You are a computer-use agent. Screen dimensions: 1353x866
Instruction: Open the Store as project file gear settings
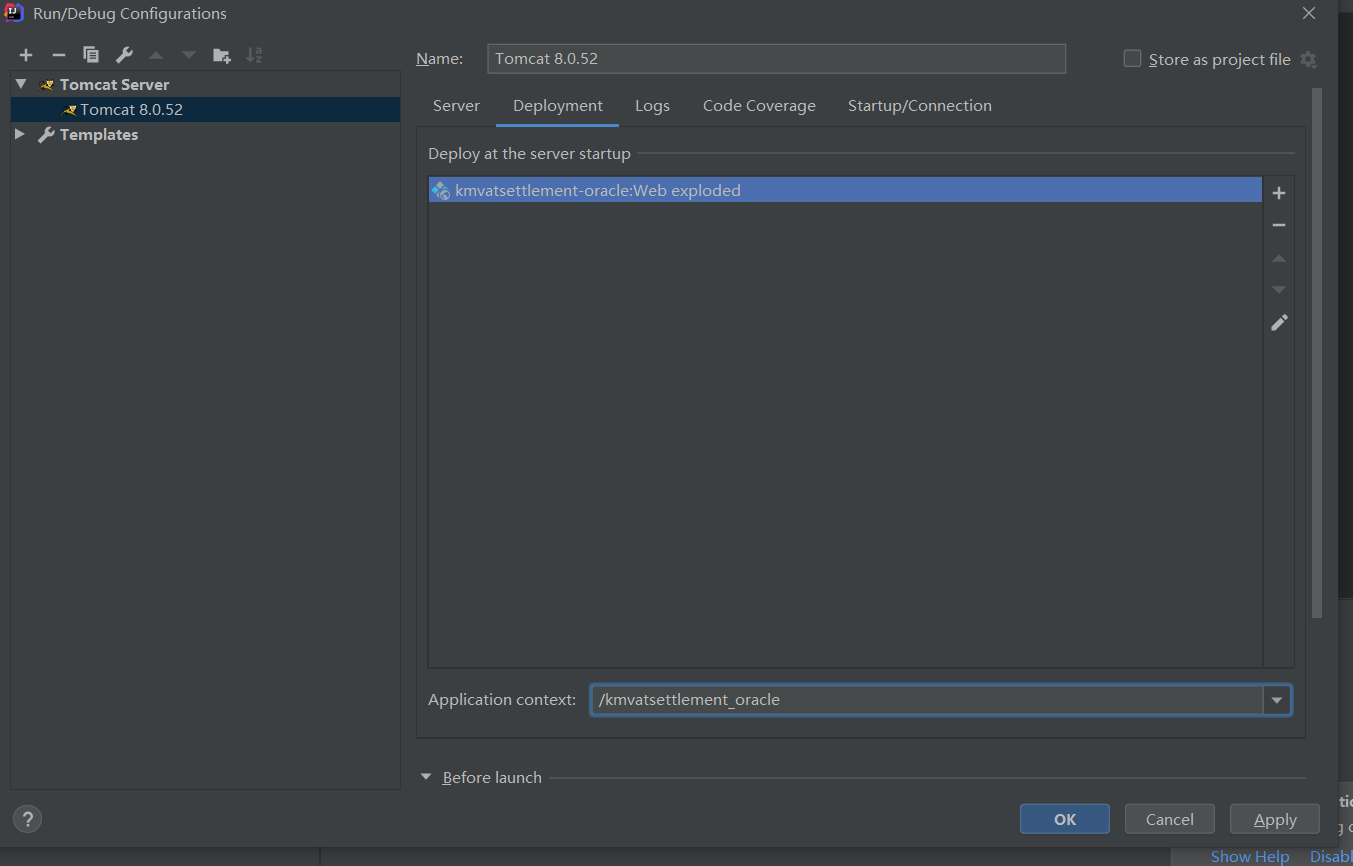click(1308, 59)
